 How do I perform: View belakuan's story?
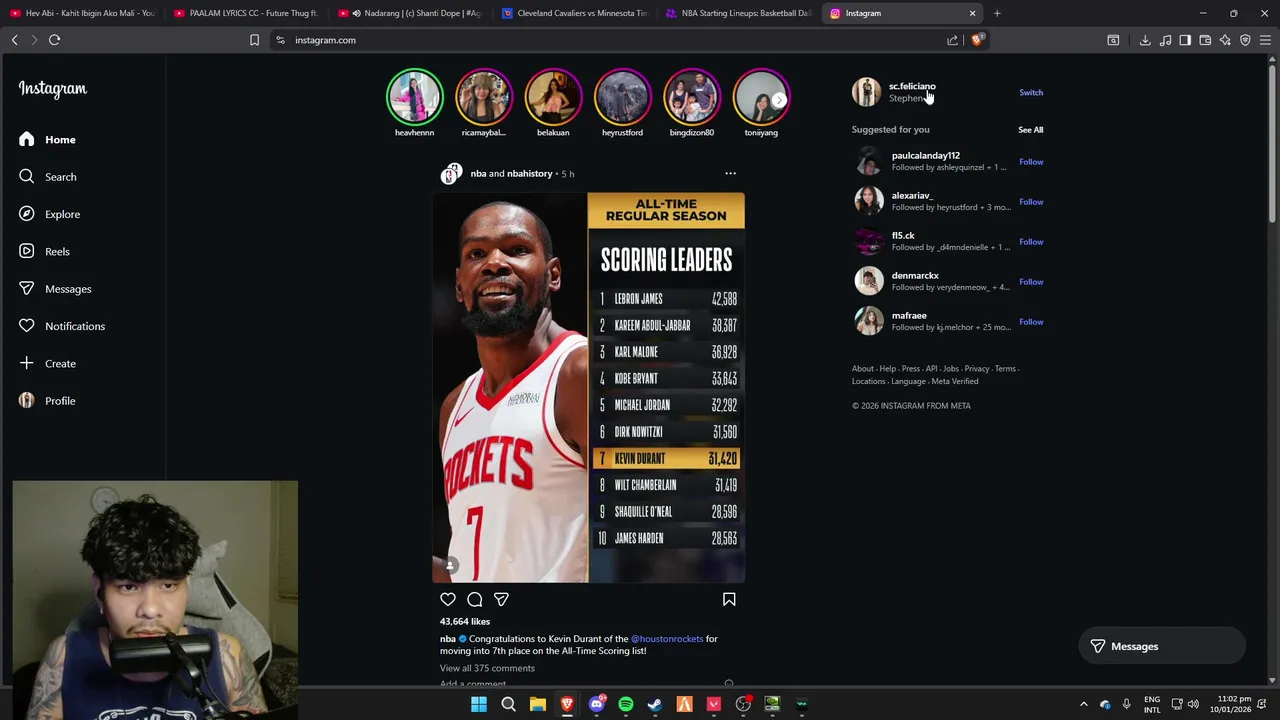click(553, 97)
